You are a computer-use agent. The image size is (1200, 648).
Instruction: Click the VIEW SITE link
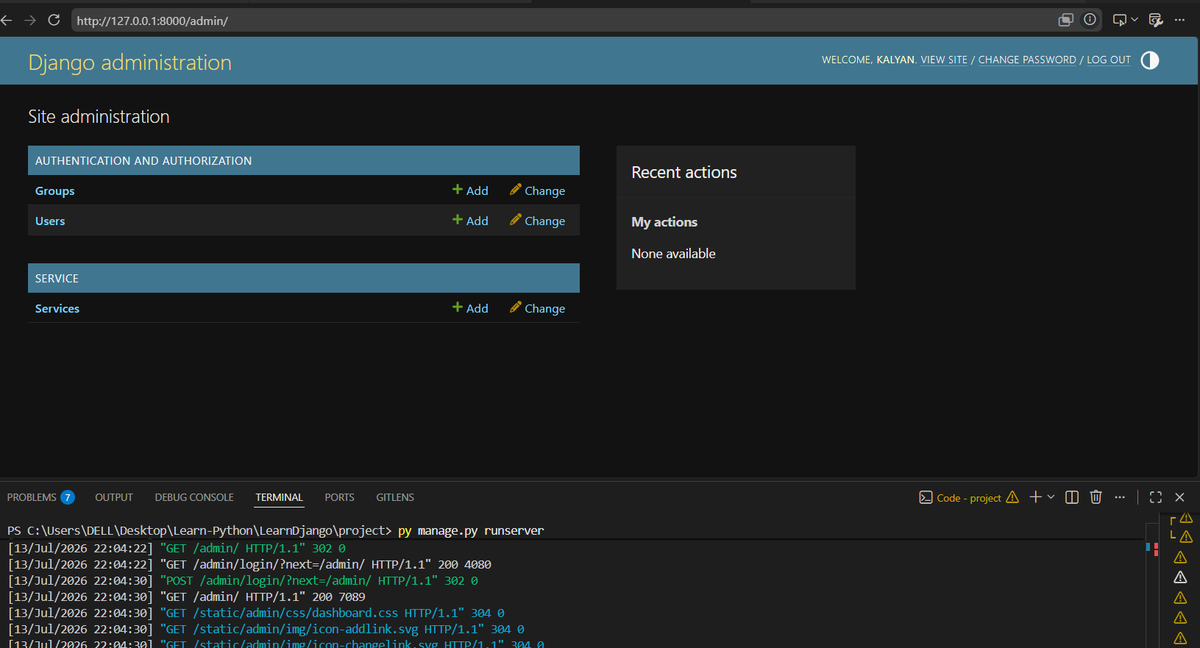pos(944,60)
